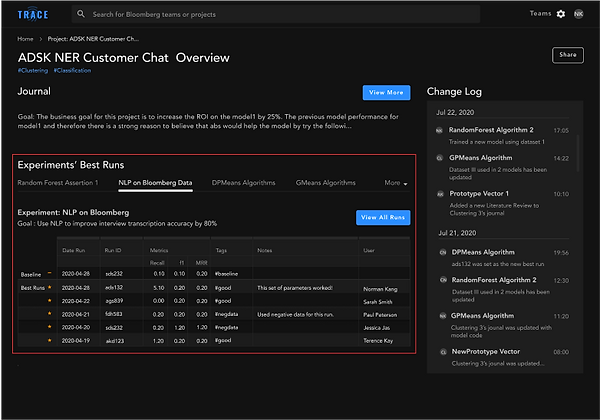The height and width of the screenshot is (420, 600).
Task: Sort by the Date Run column header
Action: point(73,251)
